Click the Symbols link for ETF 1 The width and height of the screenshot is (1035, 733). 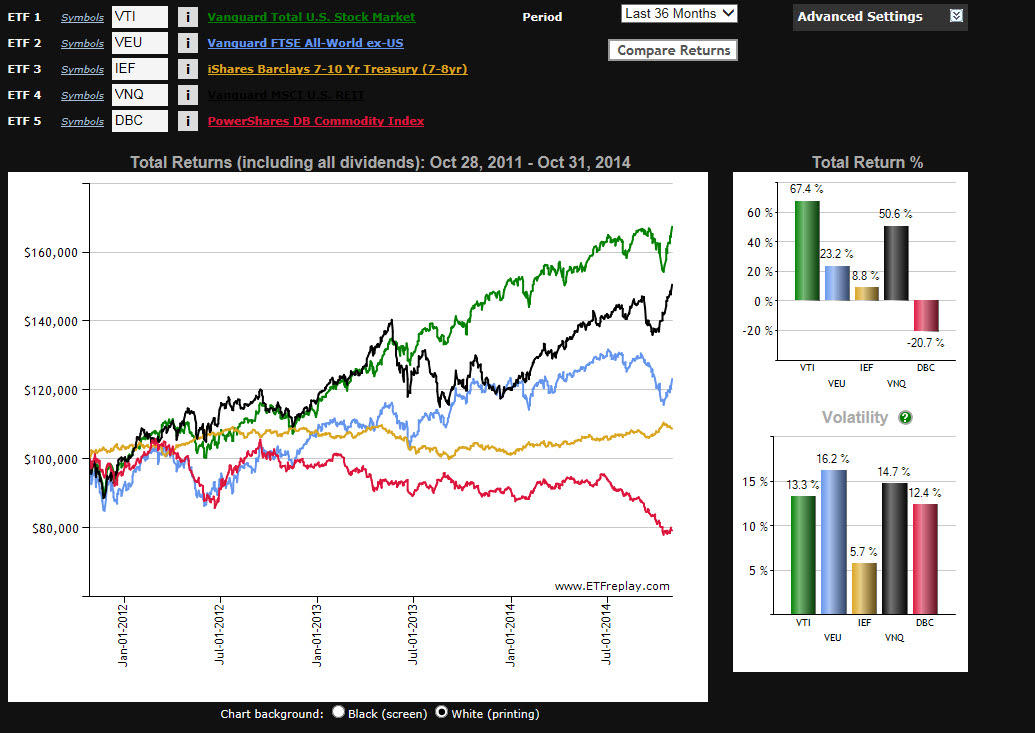pyautogui.click(x=82, y=18)
